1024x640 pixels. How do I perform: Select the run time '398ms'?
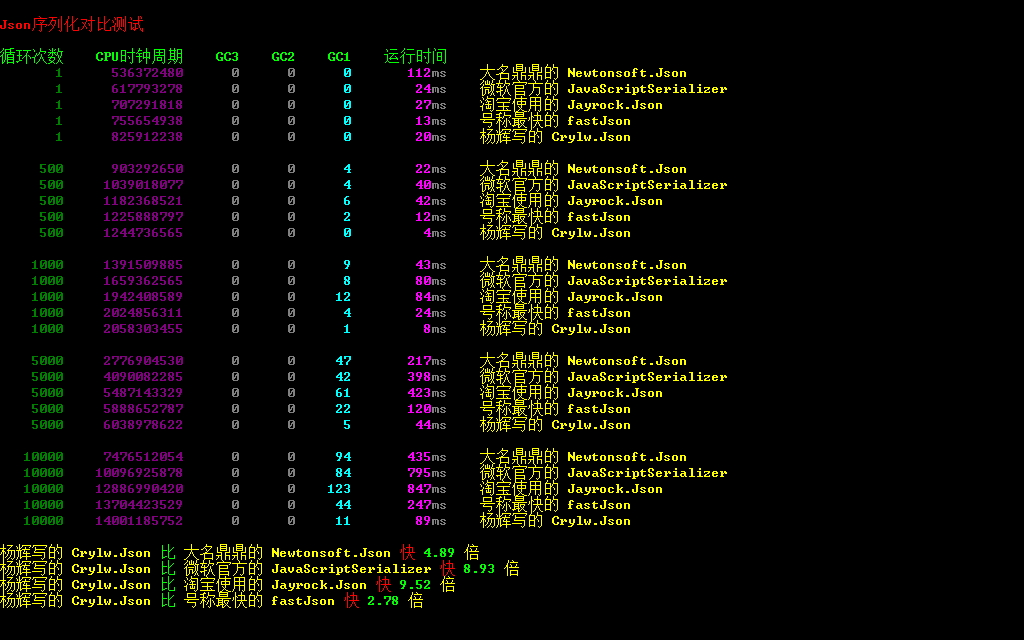click(426, 377)
